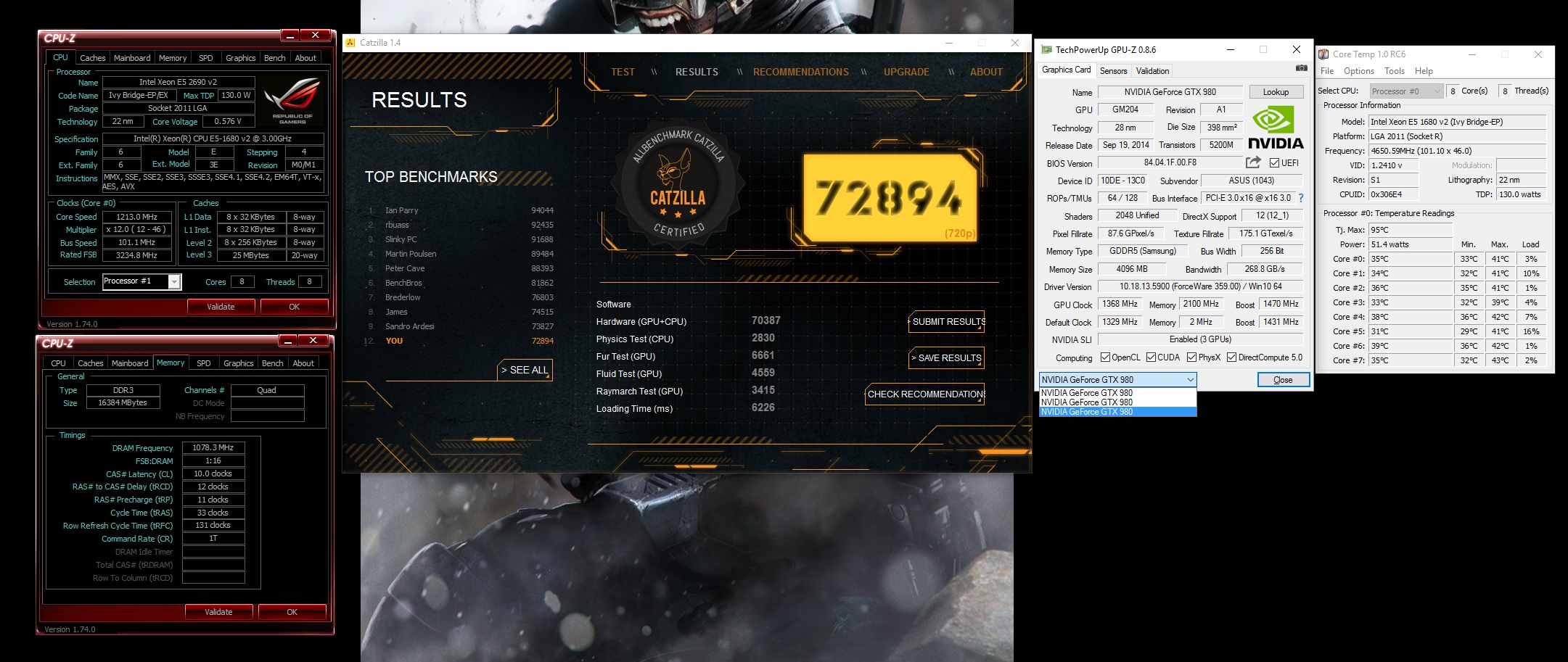Click the Catzilla title bar app icon
The width and height of the screenshot is (1568, 662).
coord(350,43)
